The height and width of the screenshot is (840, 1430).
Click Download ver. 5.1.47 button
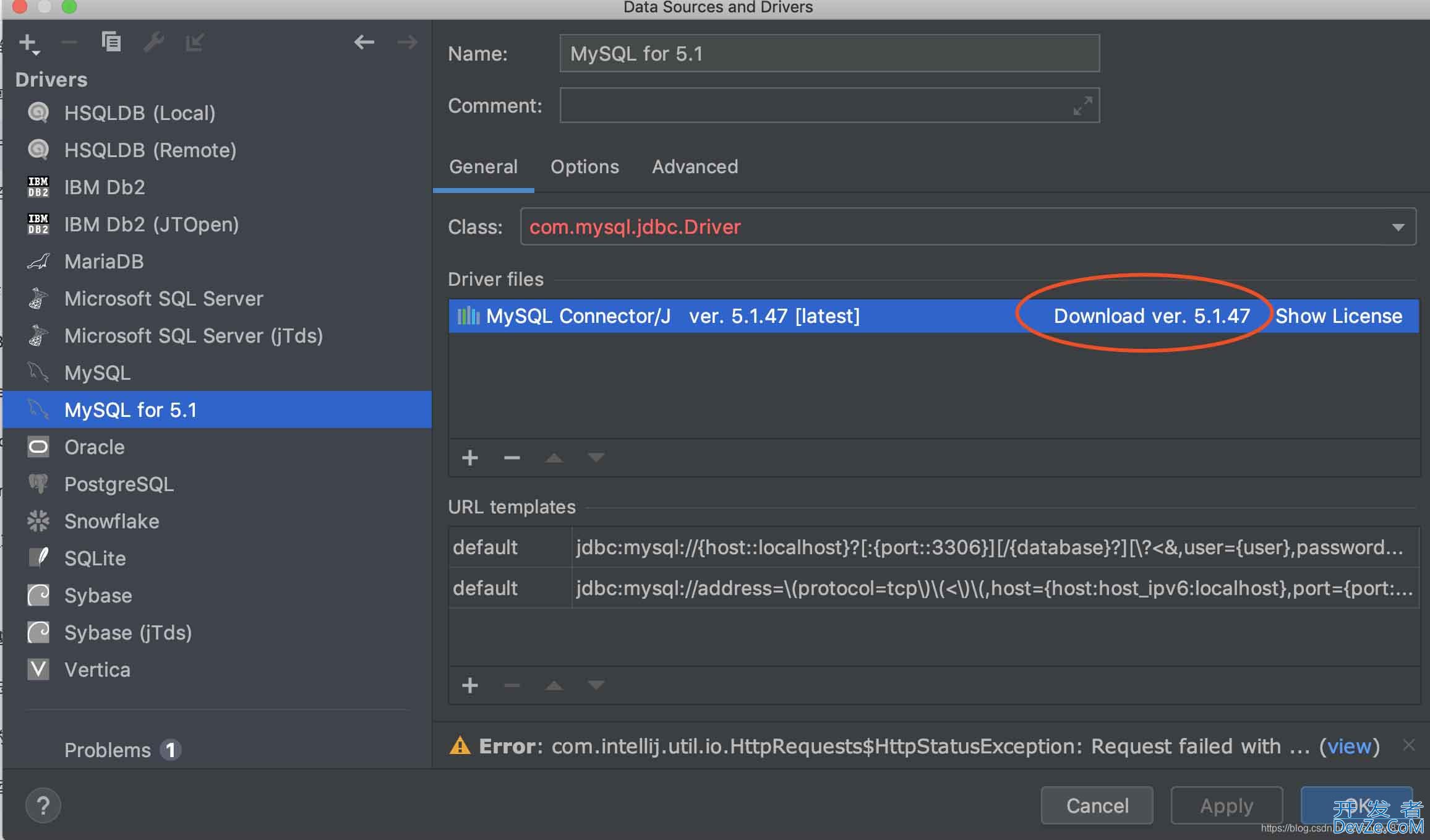(x=1152, y=316)
